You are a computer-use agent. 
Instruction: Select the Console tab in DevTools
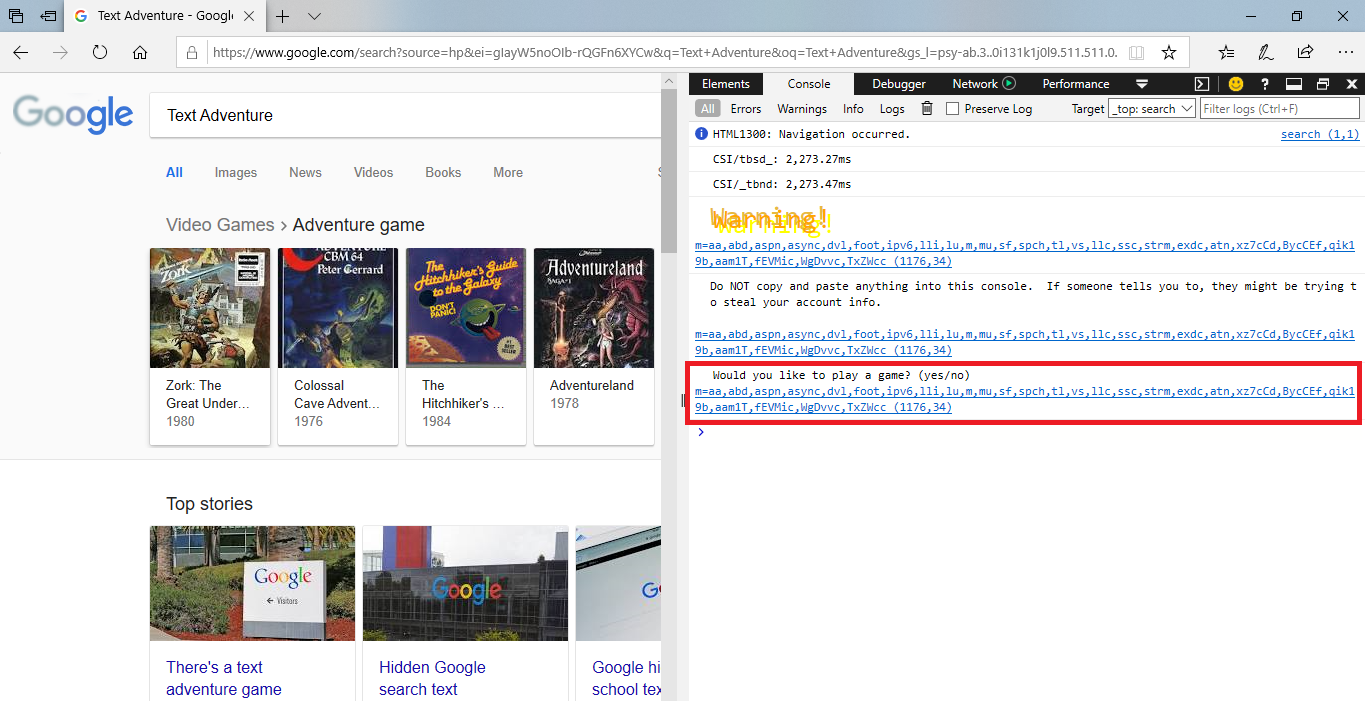[x=809, y=84]
